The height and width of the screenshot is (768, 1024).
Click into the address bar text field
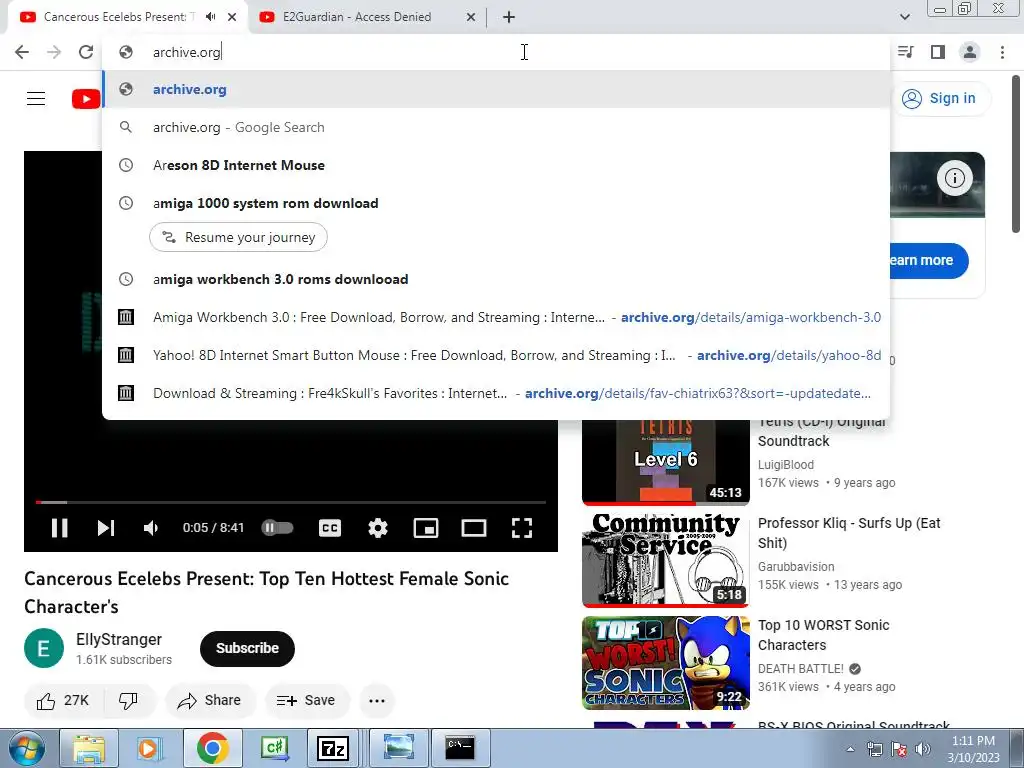[496, 52]
